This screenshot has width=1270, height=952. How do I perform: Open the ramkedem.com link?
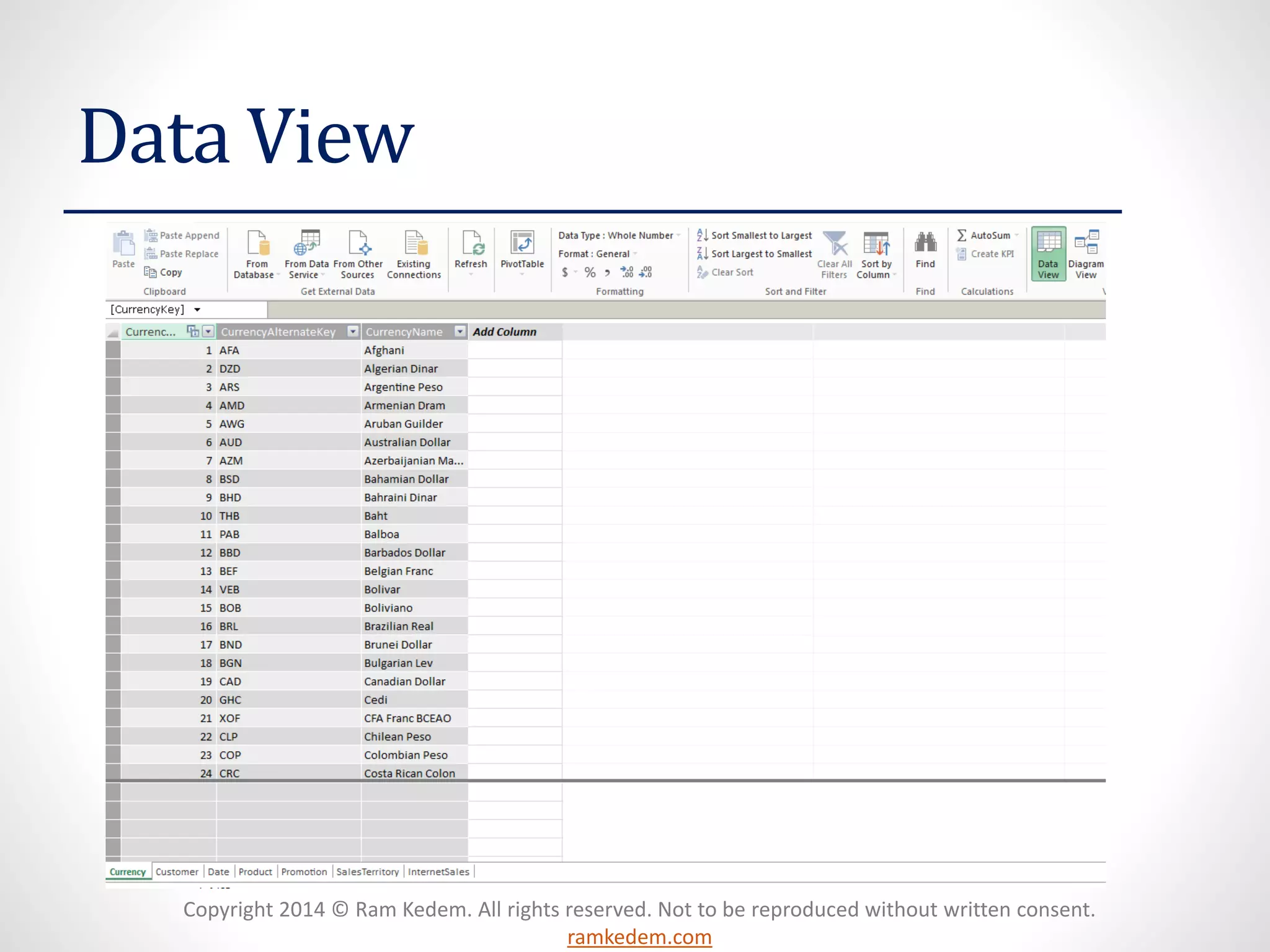(639, 937)
